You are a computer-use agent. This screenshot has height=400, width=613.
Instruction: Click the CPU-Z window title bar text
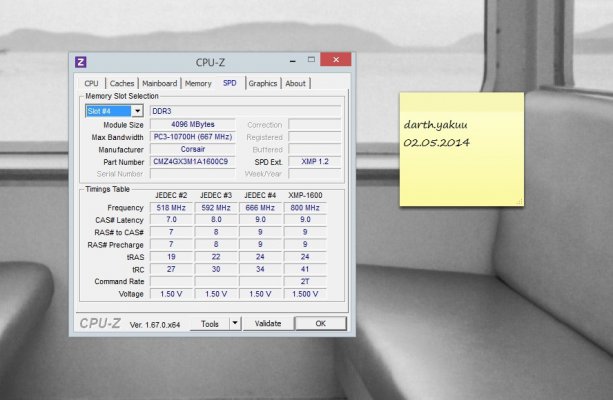pos(210,62)
